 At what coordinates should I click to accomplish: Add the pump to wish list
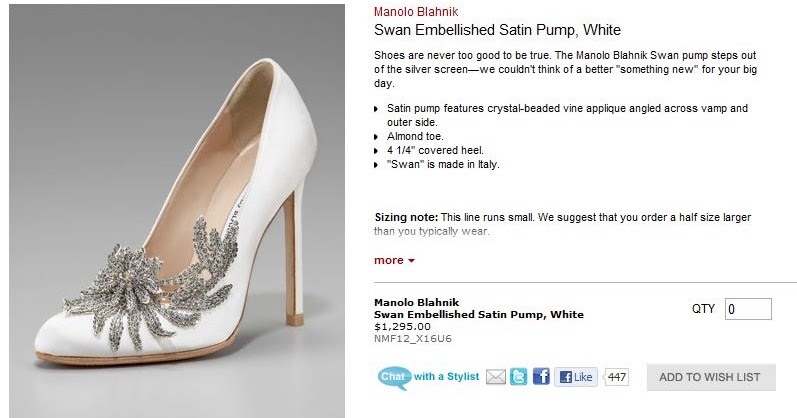click(x=710, y=377)
